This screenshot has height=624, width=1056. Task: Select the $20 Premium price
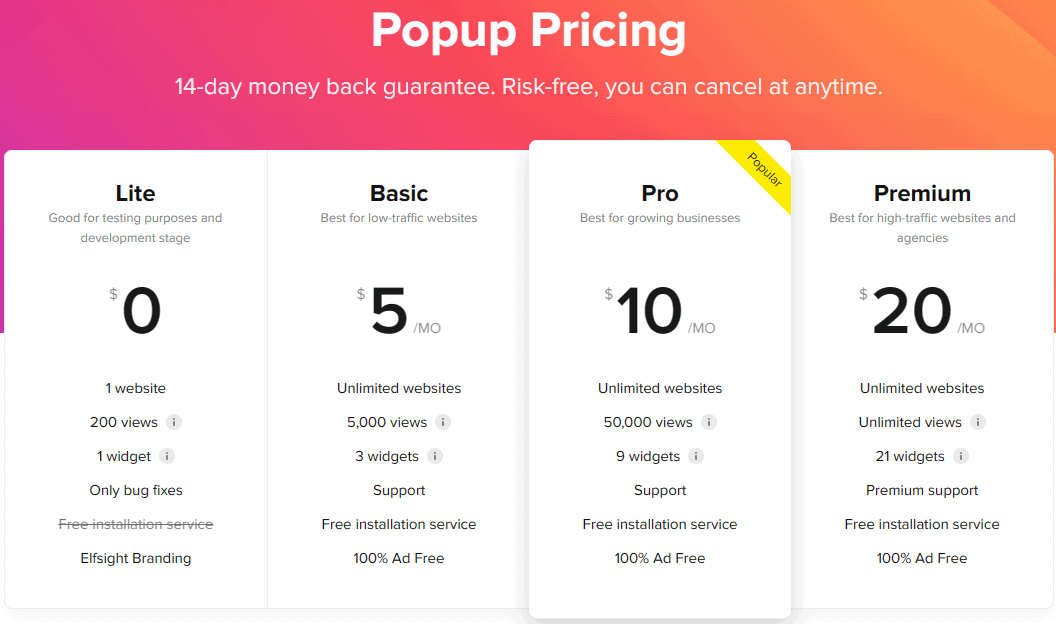click(913, 310)
